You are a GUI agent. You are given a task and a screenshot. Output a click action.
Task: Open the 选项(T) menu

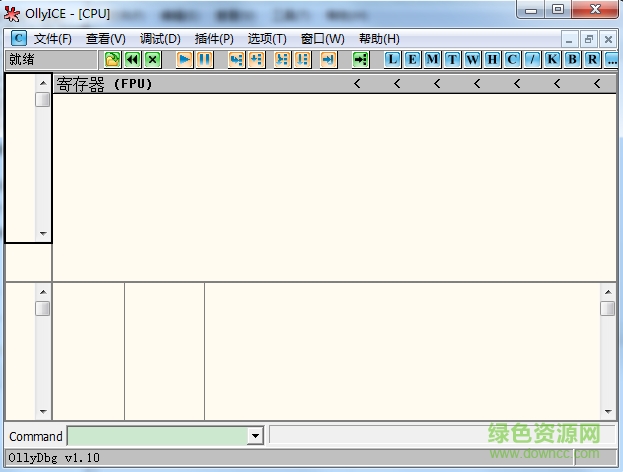click(x=267, y=39)
